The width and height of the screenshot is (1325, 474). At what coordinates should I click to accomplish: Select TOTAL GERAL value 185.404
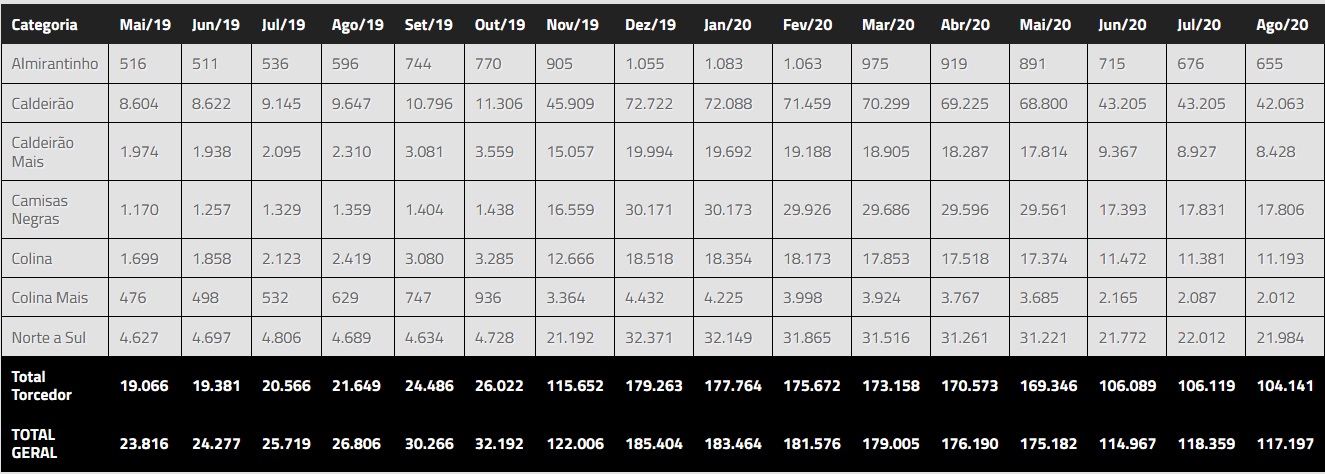651,444
